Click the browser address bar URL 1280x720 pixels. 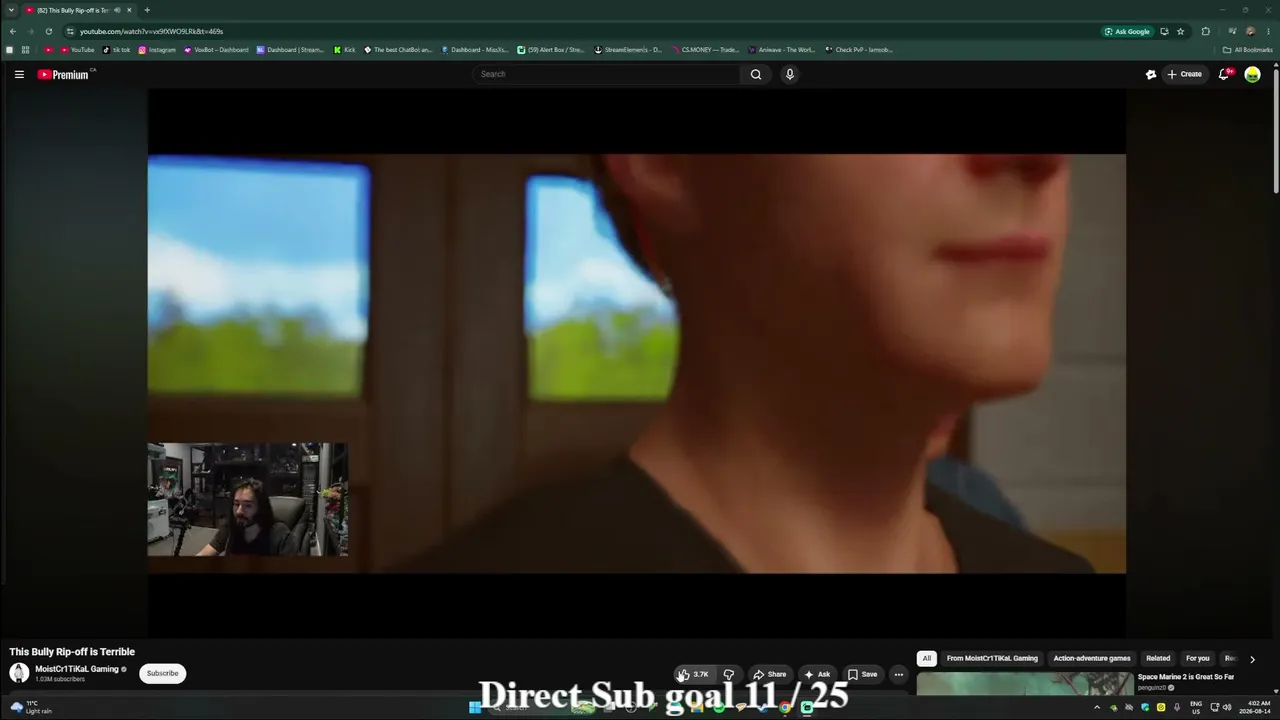point(151,31)
